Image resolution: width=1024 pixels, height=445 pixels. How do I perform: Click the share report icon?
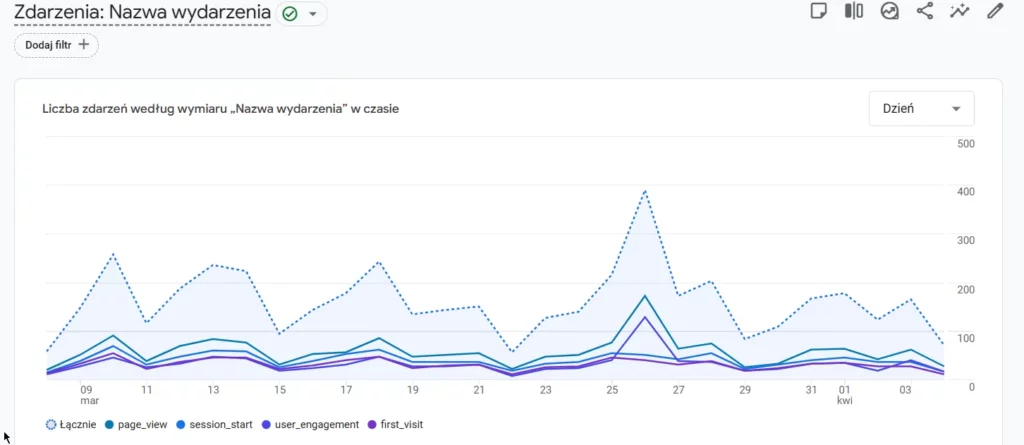(924, 11)
